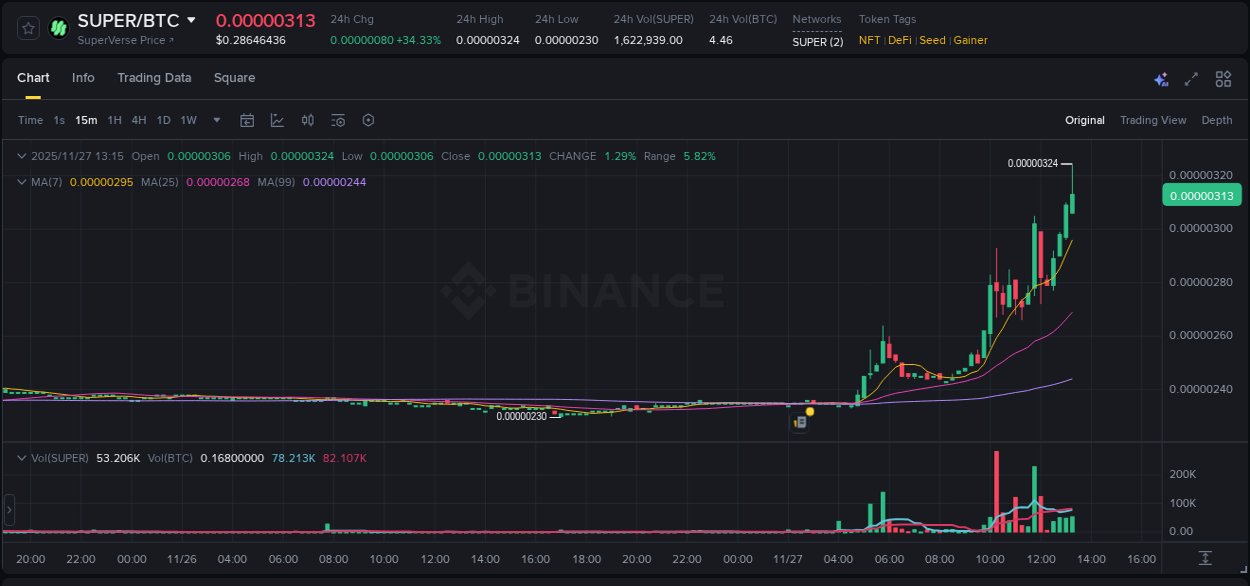
Task: Toggle the favorite star for SUPER/BTC
Action: (27, 28)
